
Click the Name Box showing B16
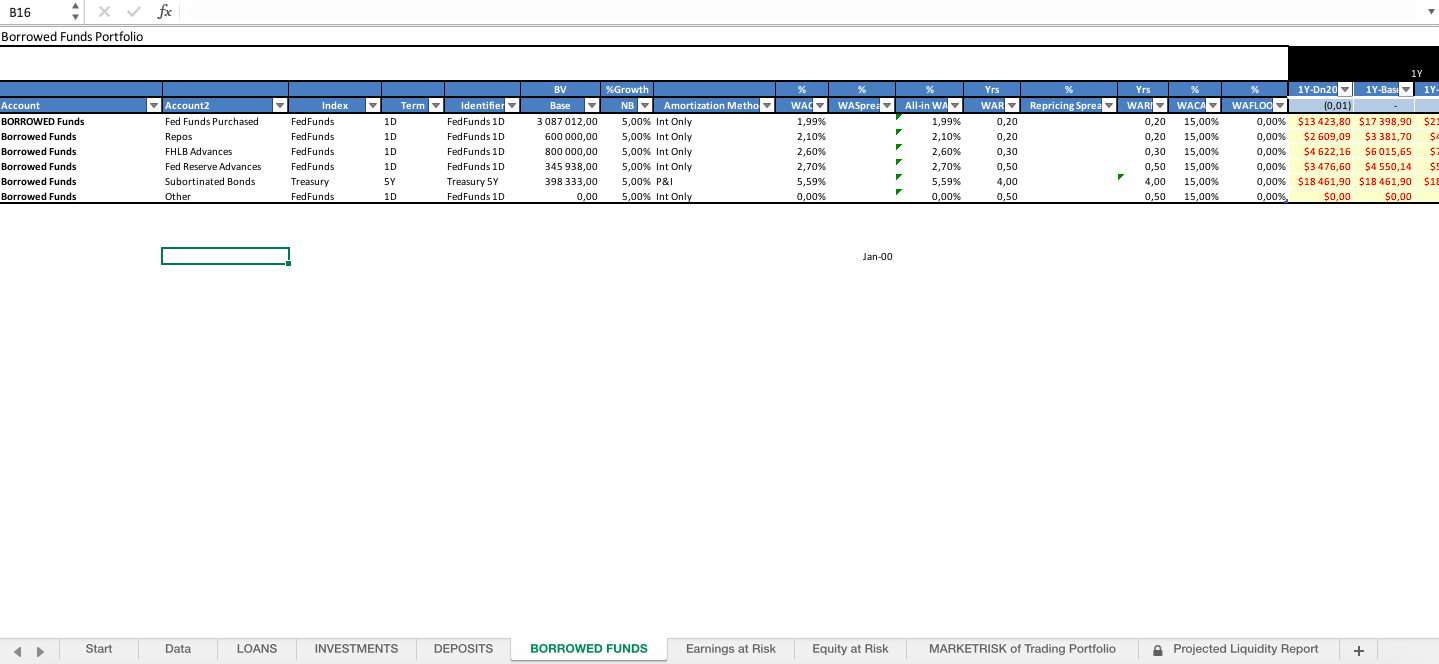pos(36,12)
